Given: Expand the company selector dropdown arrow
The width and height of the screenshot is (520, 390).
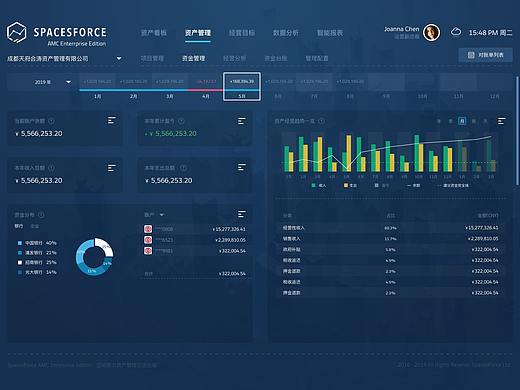Looking at the screenshot, I should pyautogui.click(x=119, y=59).
